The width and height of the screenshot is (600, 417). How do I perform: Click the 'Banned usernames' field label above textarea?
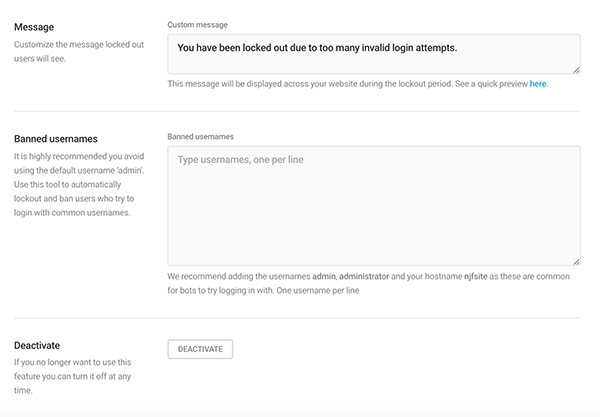(201, 137)
